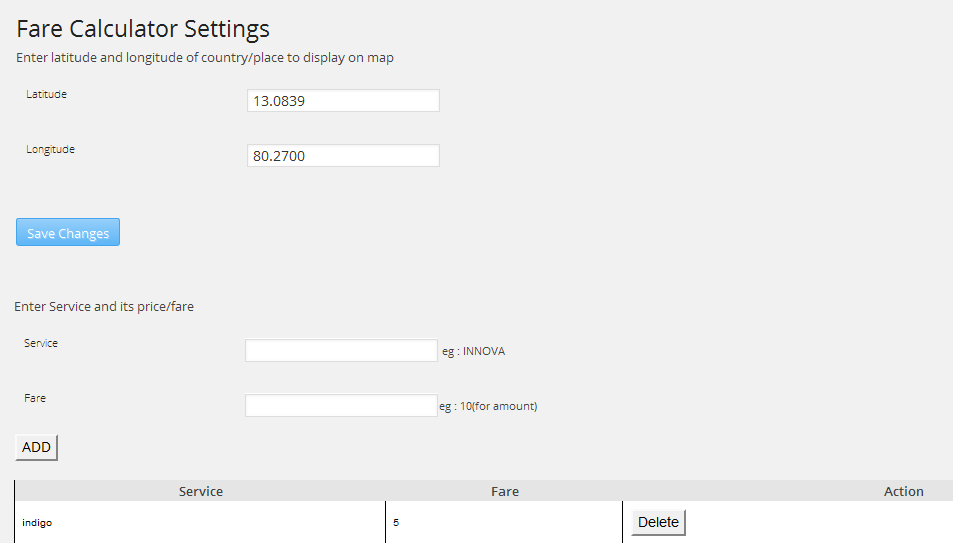The width and height of the screenshot is (953, 543).
Task: Click the Fare Calculator Settings heading
Action: click(x=143, y=29)
